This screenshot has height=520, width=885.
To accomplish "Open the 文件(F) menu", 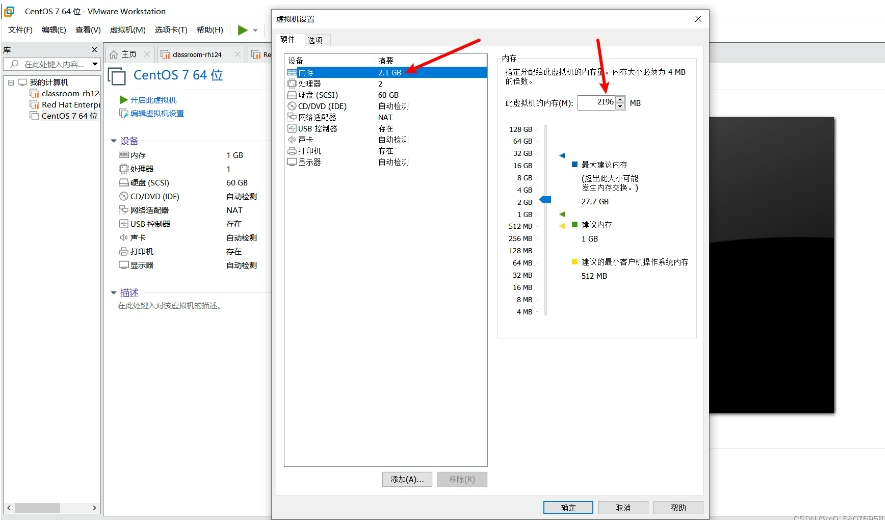I will (20, 30).
